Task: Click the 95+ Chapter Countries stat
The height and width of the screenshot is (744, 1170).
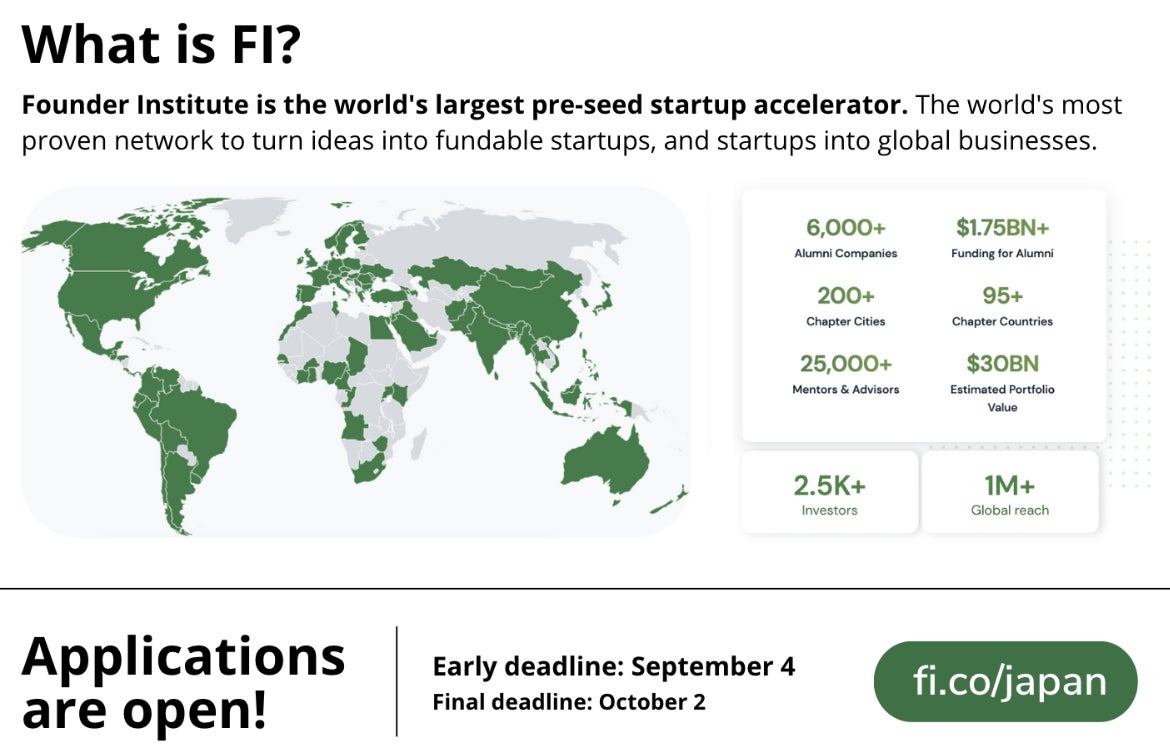Action: [1002, 306]
